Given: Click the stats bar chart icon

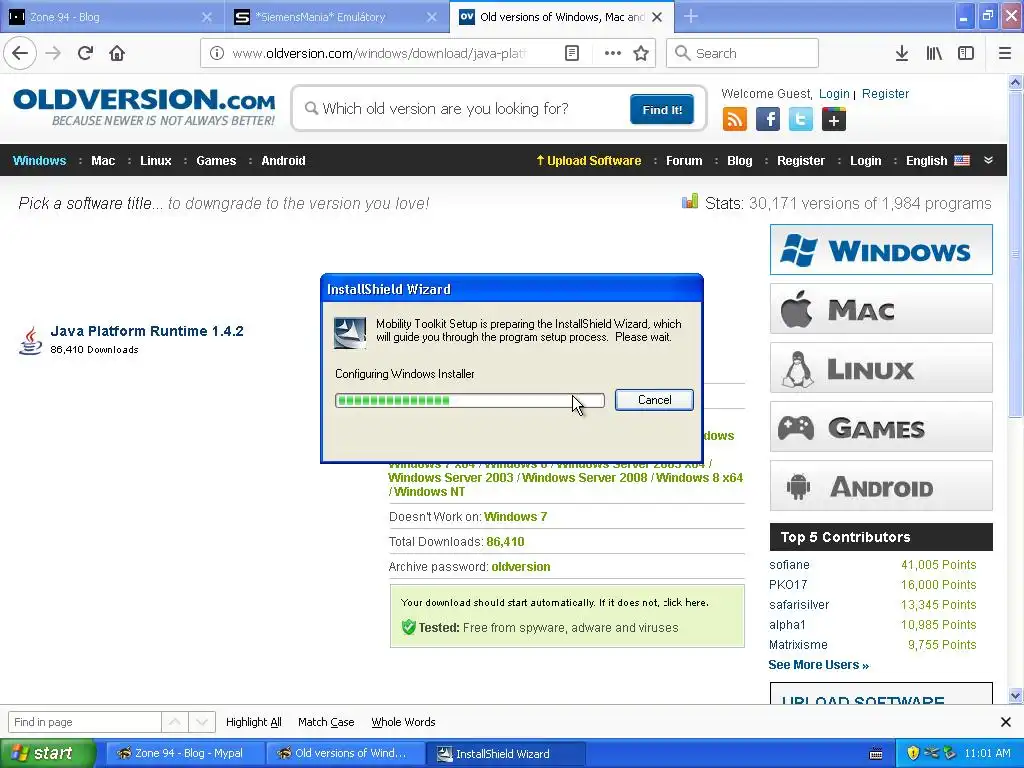Looking at the screenshot, I should (x=690, y=201).
